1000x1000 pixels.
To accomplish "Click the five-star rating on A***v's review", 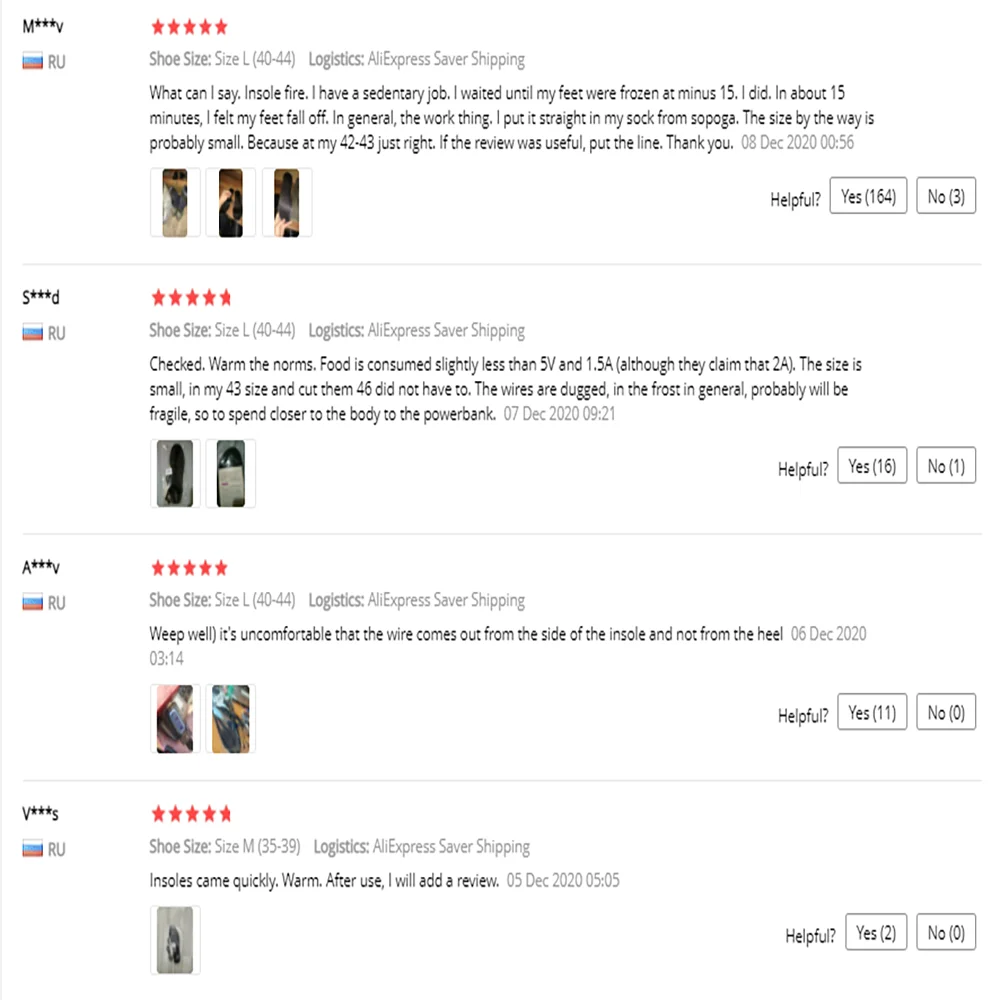I will (189, 568).
